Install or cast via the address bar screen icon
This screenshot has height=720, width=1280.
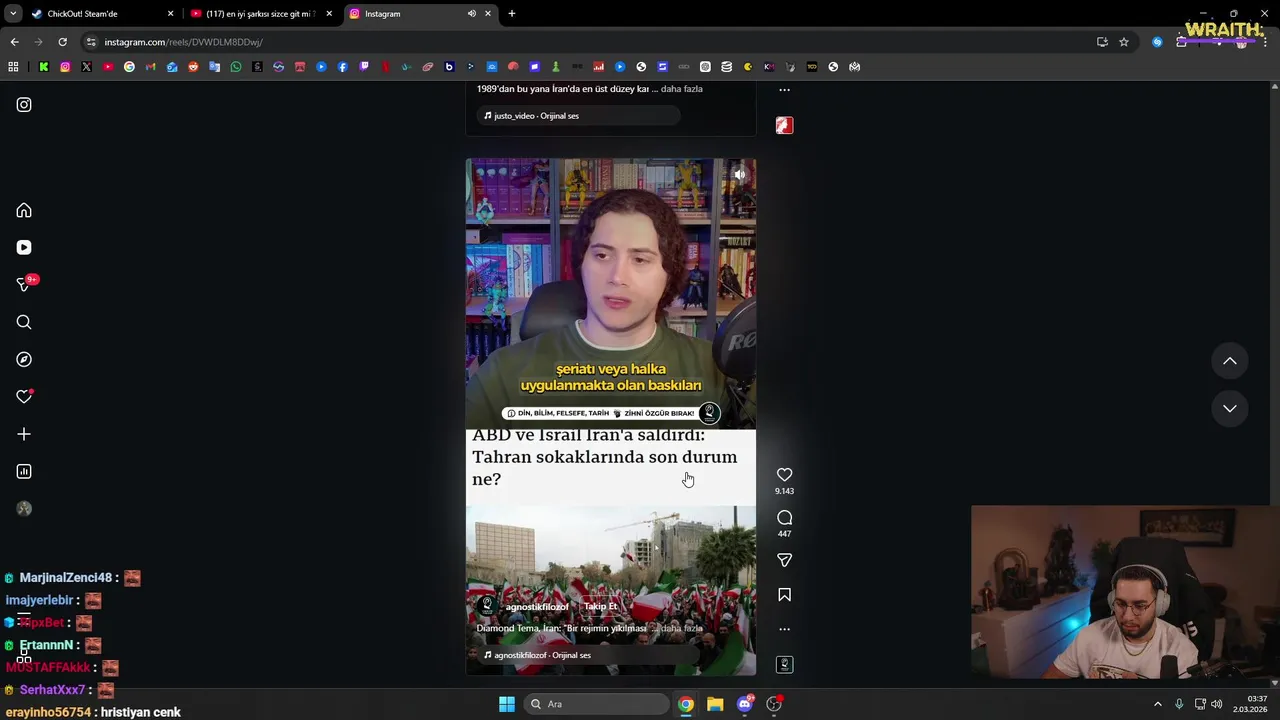coord(1102,42)
